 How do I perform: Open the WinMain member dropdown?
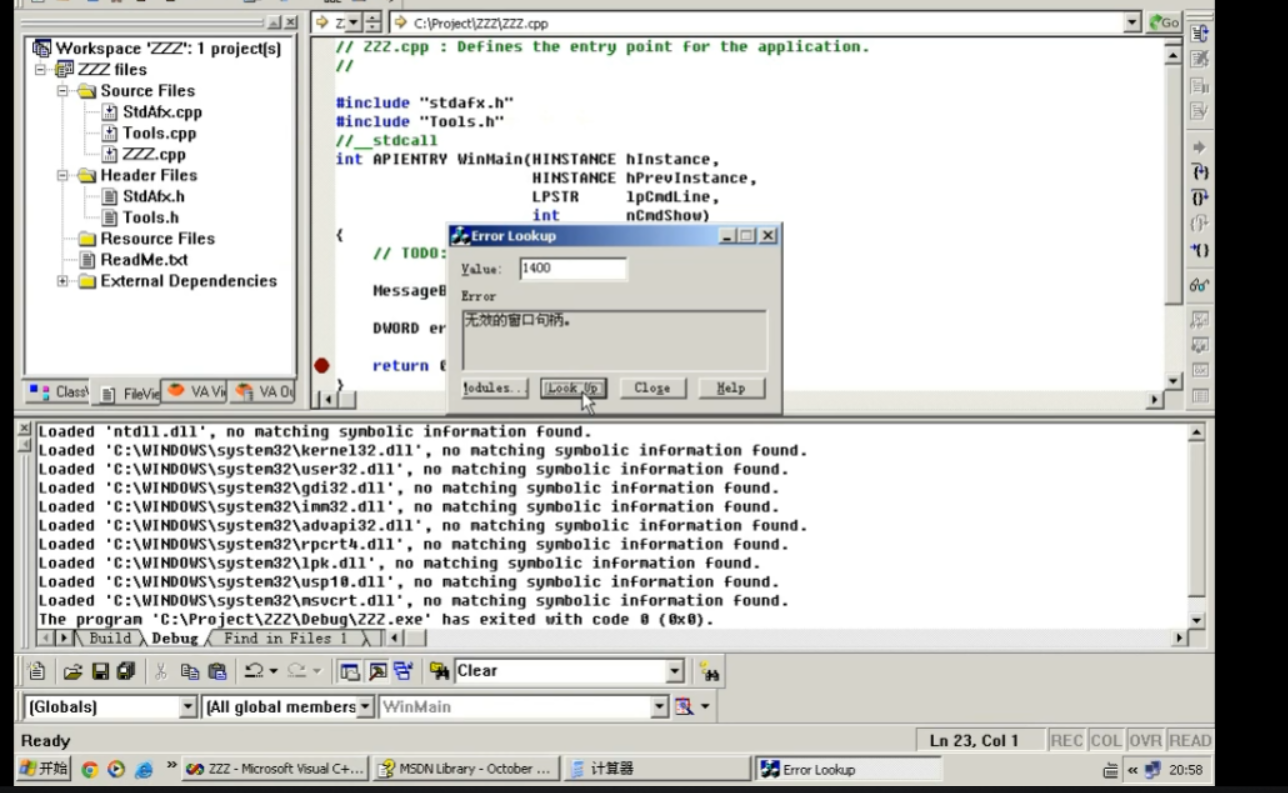tap(660, 707)
